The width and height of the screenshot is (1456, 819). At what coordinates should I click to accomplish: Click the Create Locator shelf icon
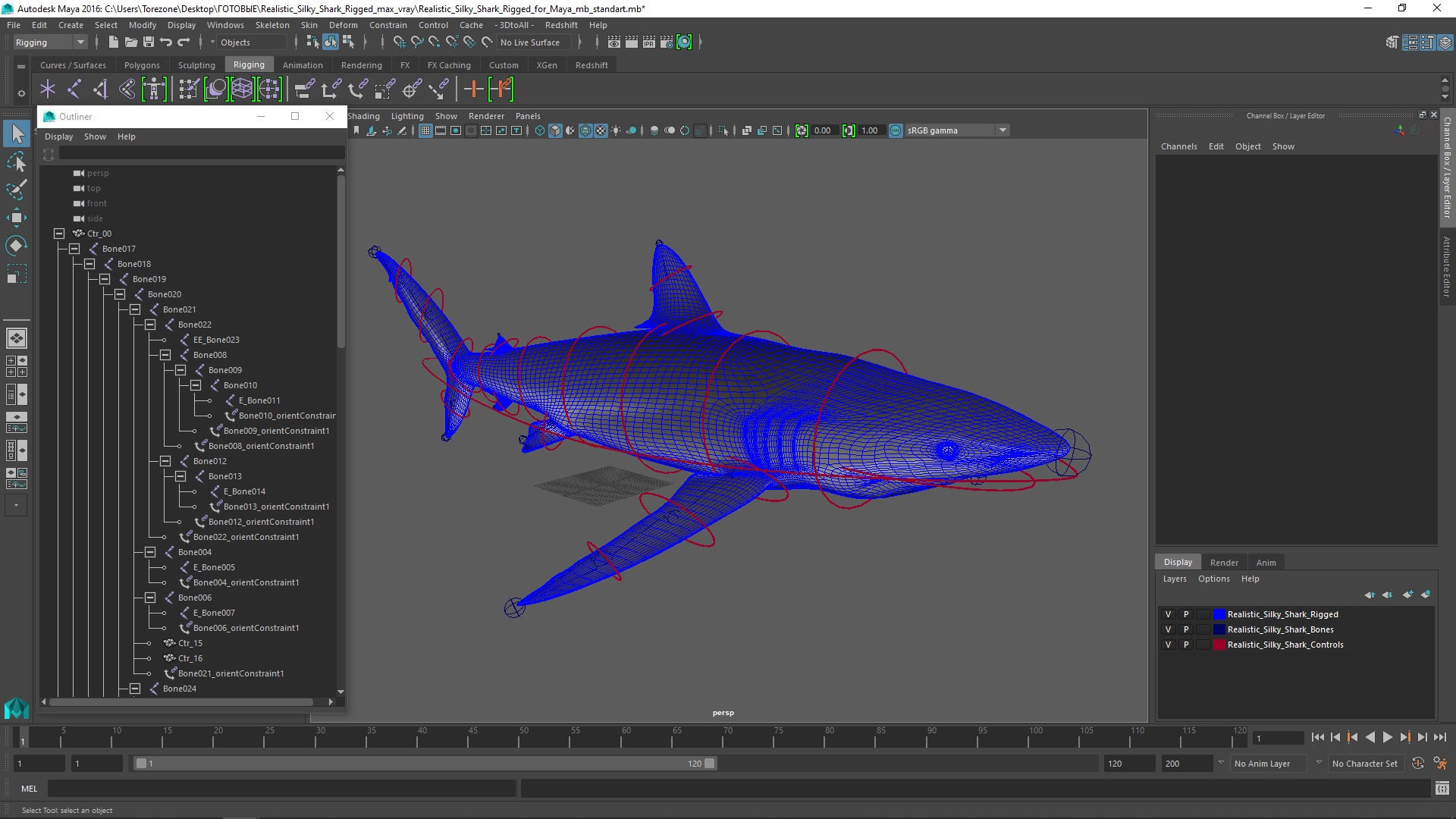[x=48, y=89]
